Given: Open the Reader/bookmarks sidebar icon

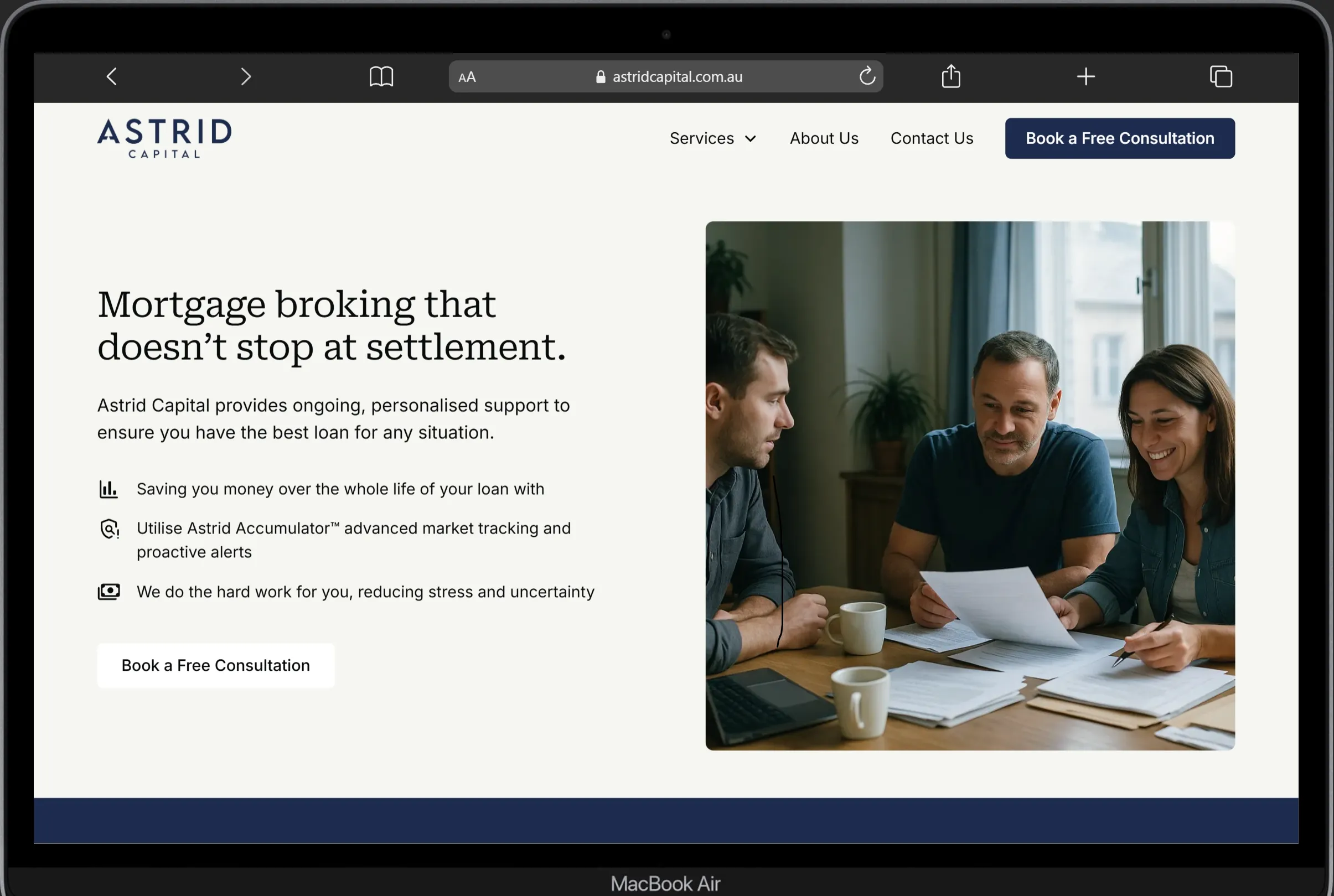Looking at the screenshot, I should click(x=382, y=76).
